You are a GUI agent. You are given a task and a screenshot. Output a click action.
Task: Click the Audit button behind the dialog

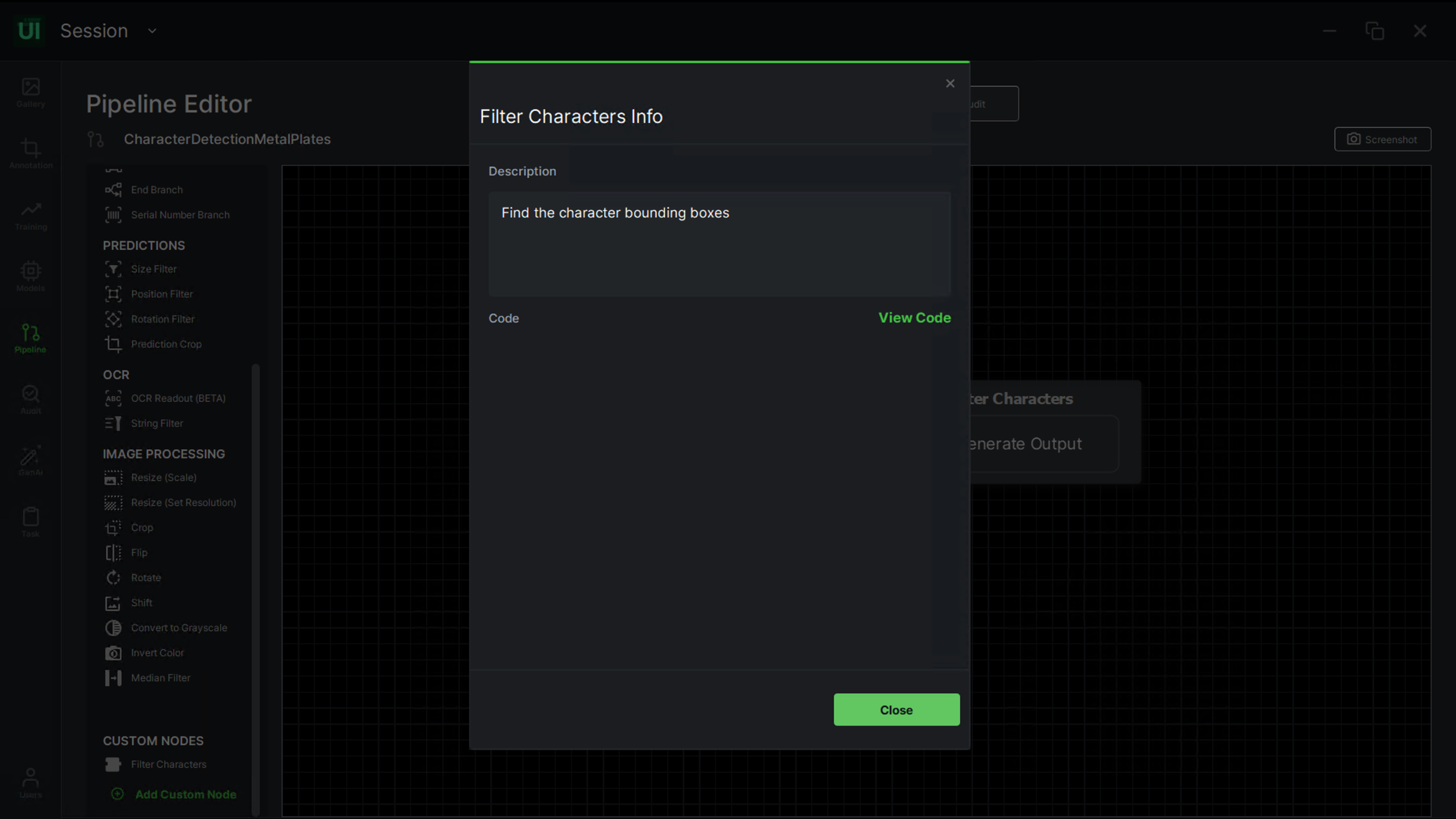pyautogui.click(x=994, y=103)
